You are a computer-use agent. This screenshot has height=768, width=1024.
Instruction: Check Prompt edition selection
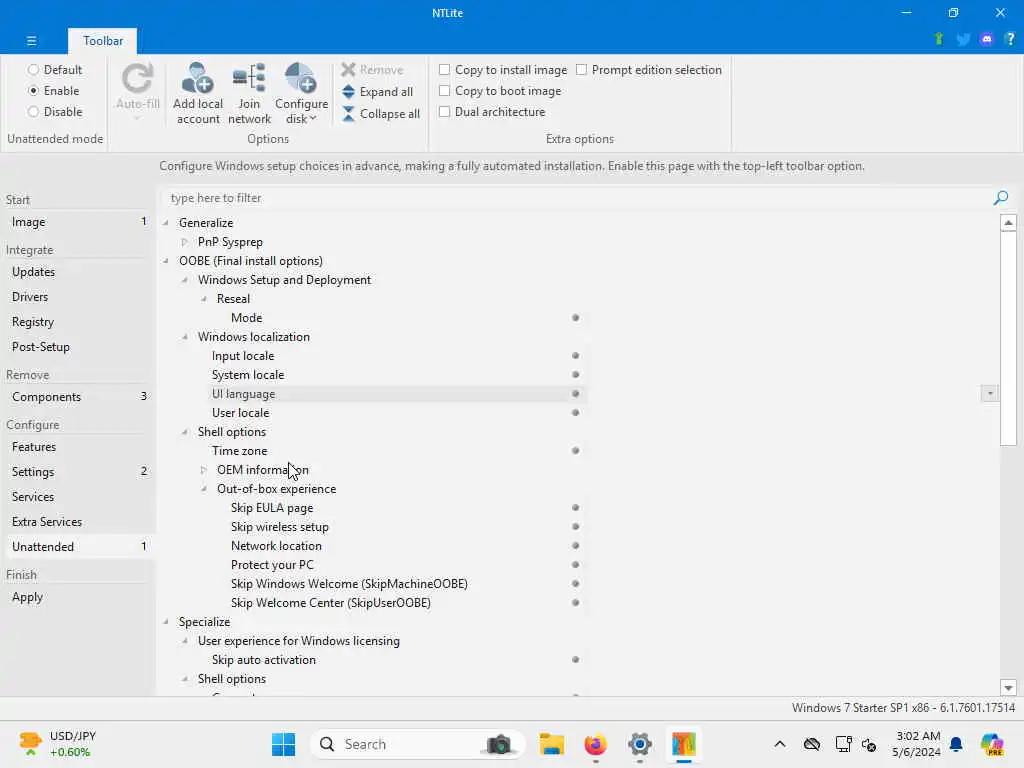click(581, 70)
